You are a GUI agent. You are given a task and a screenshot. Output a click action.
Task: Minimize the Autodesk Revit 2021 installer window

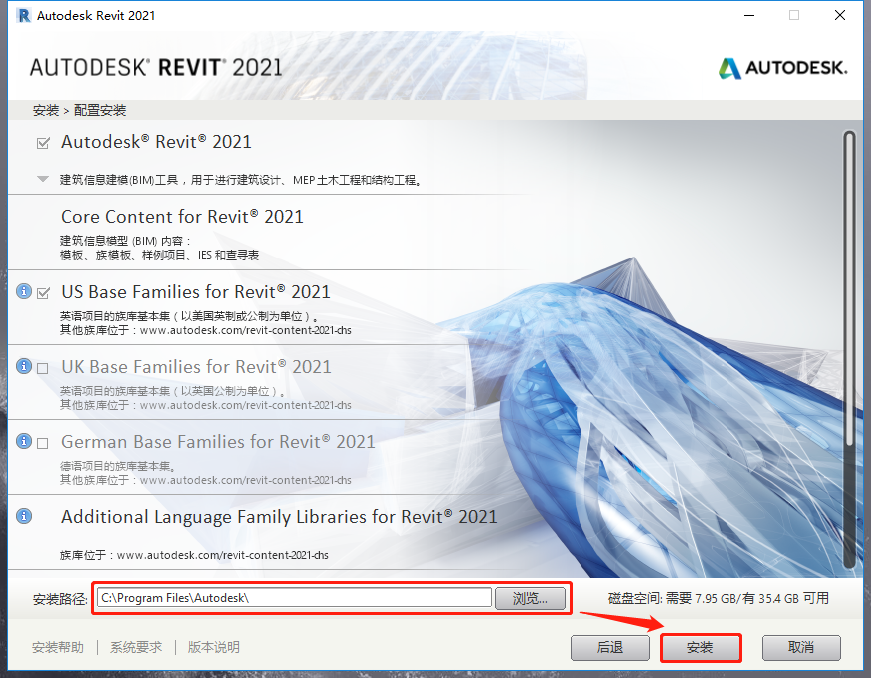(749, 16)
